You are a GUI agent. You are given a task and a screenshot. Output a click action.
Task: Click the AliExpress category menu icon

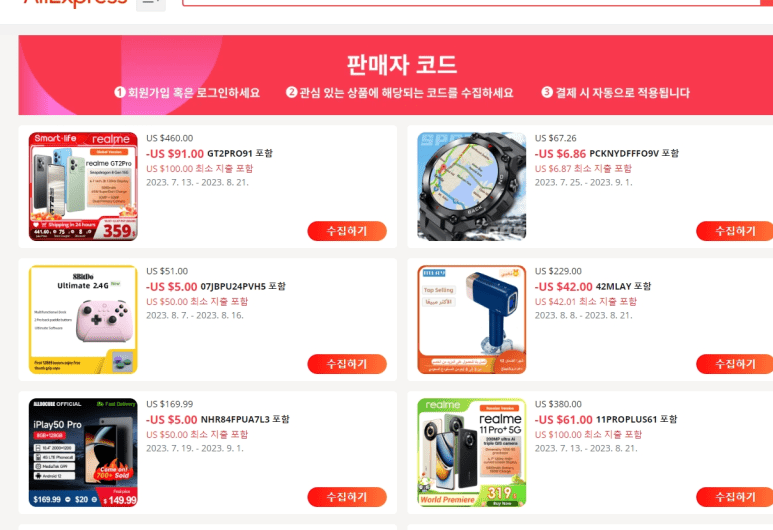tap(150, 4)
